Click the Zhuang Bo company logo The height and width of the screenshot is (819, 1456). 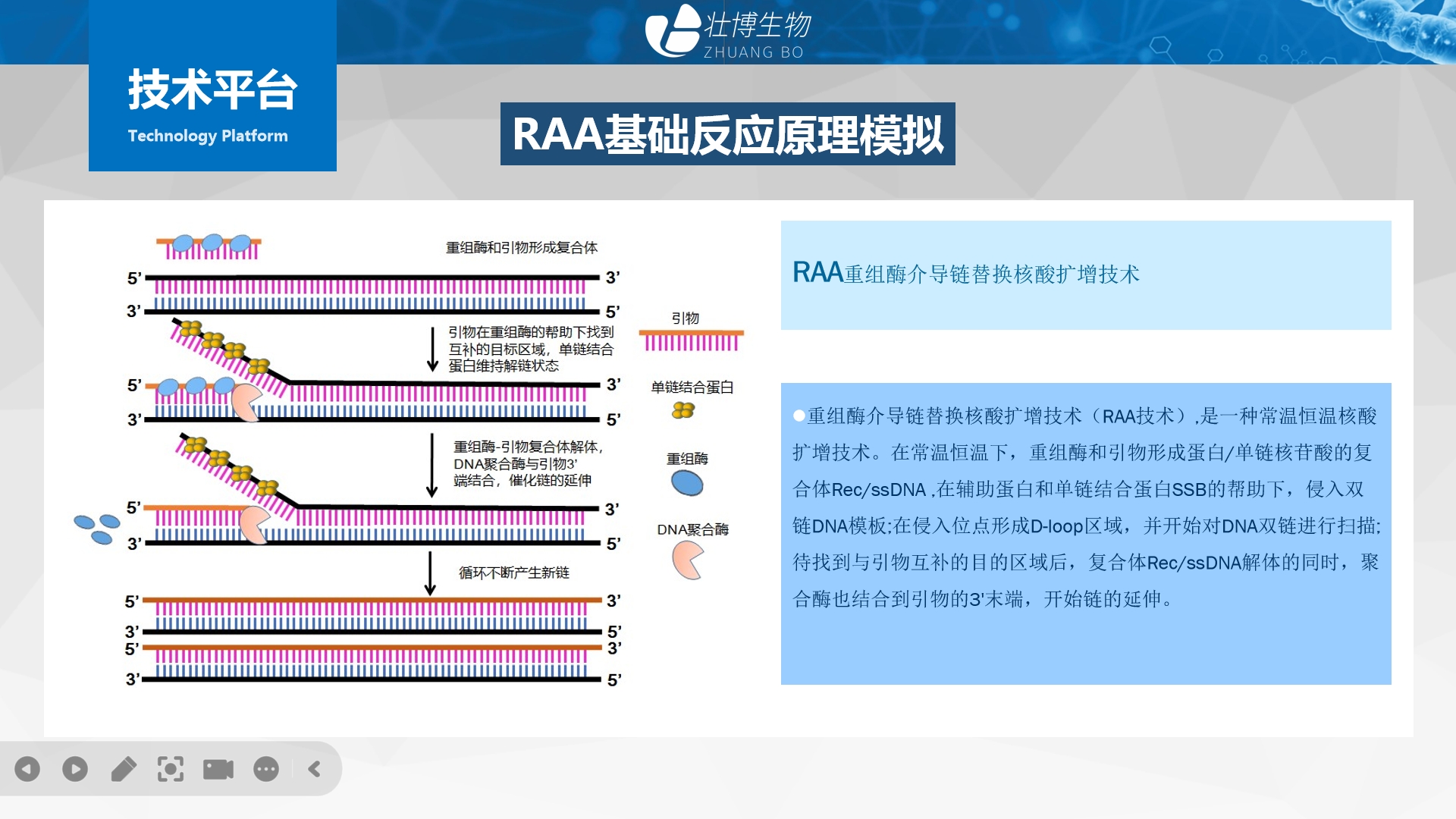point(726,32)
